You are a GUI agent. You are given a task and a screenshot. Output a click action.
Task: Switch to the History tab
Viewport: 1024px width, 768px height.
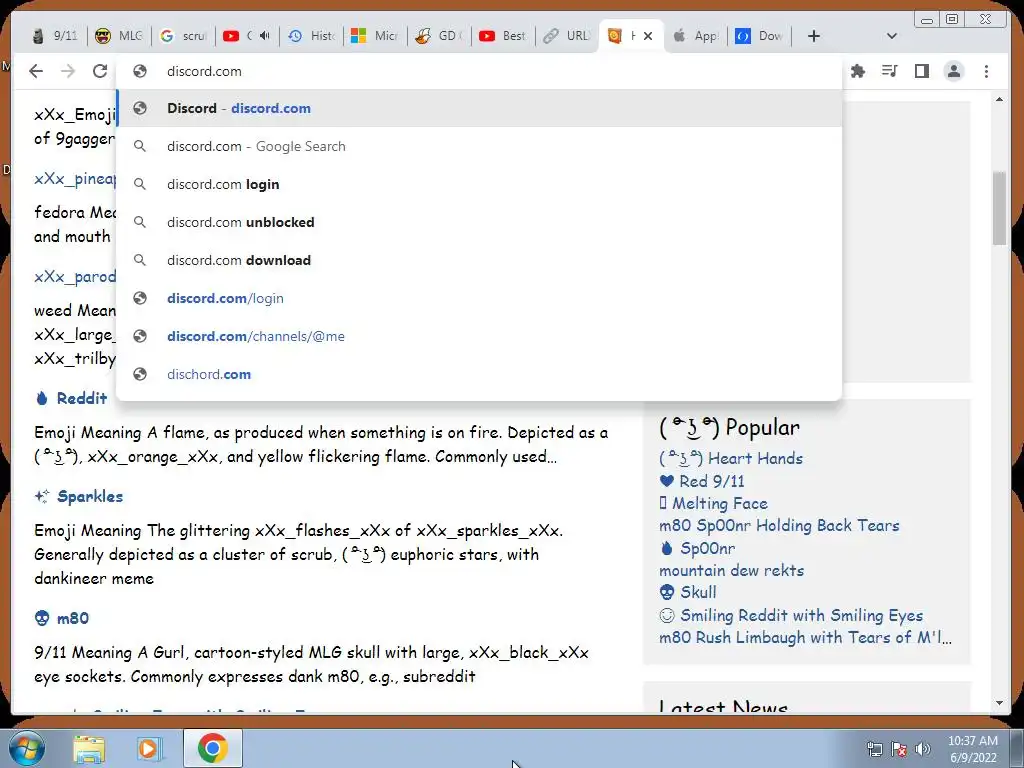(312, 36)
